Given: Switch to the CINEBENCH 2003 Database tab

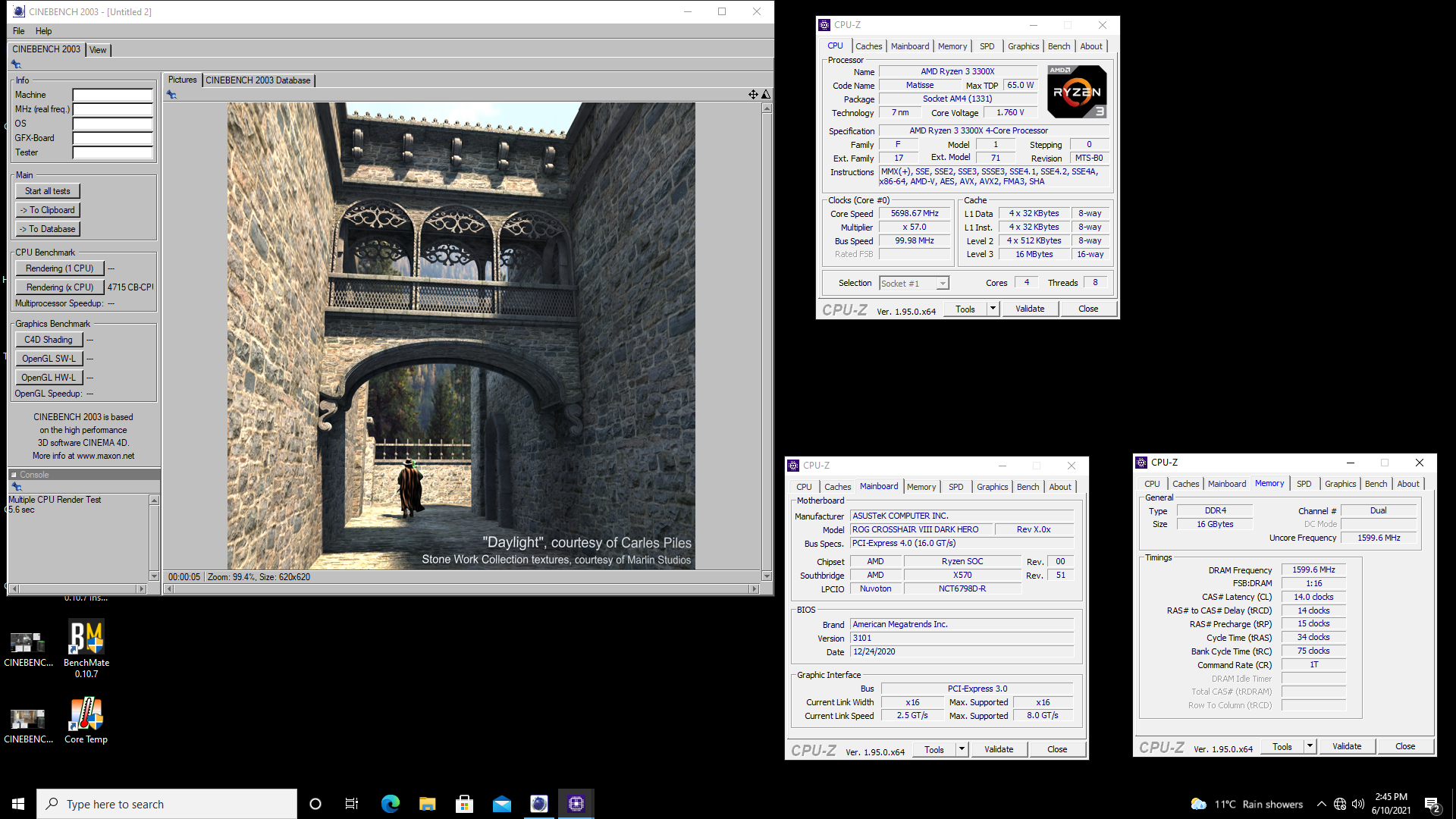Looking at the screenshot, I should pos(258,80).
